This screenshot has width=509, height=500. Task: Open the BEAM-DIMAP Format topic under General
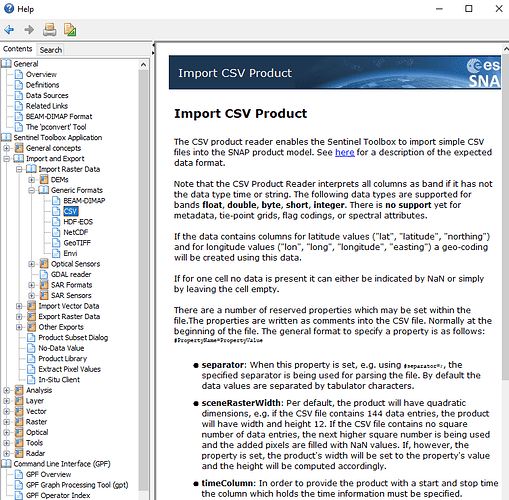[x=59, y=116]
